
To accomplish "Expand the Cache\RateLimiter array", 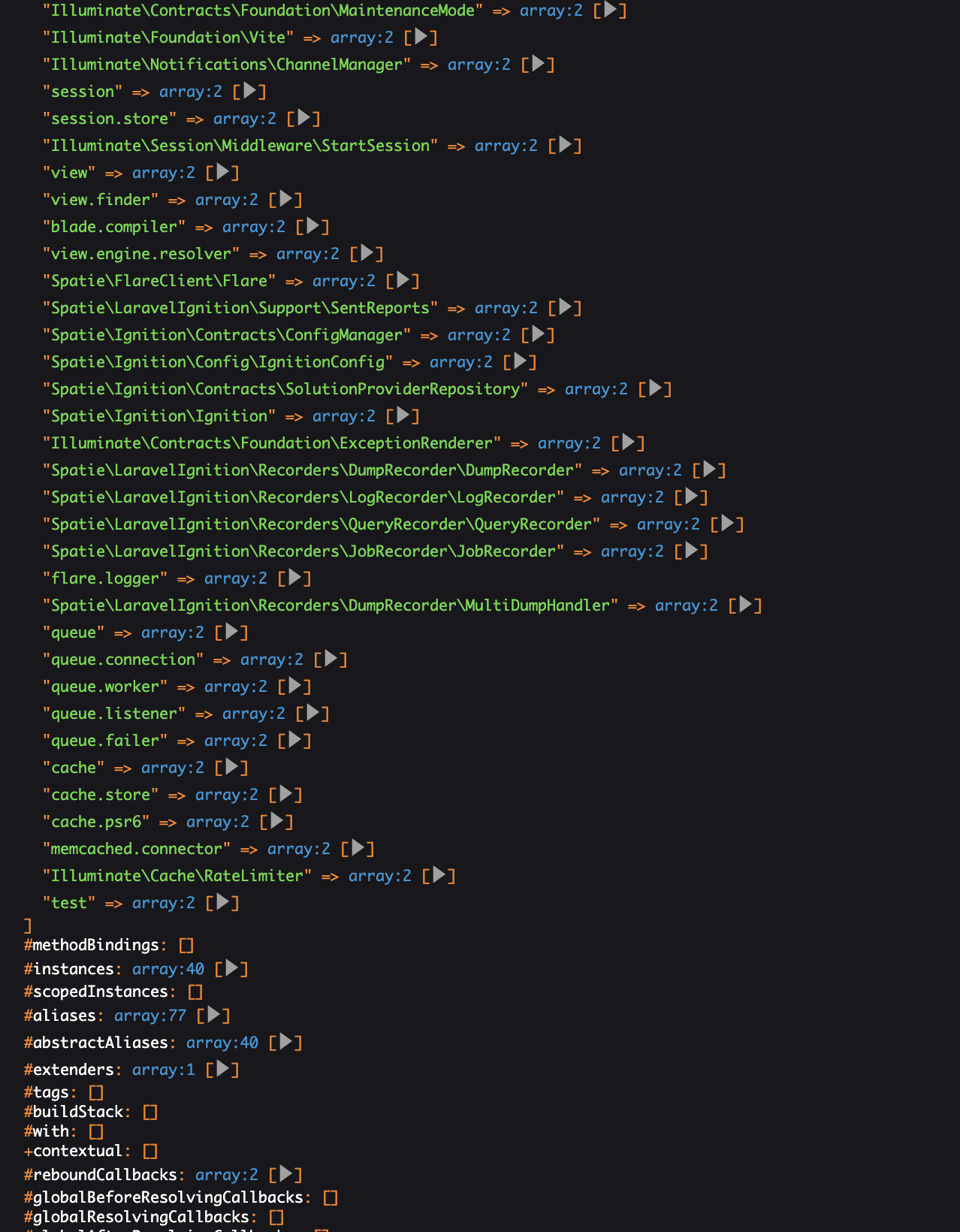I will (439, 876).
